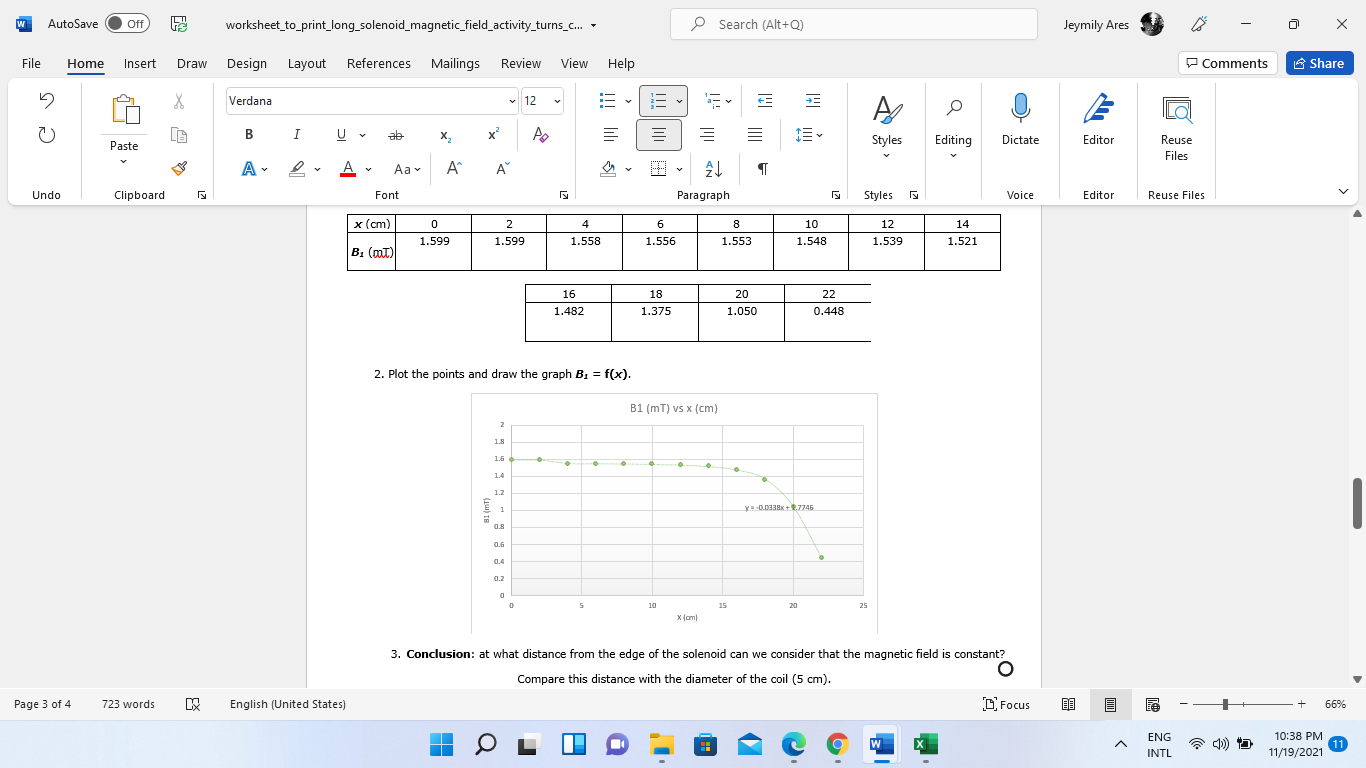Align paragraph to the left

[x=611, y=134]
